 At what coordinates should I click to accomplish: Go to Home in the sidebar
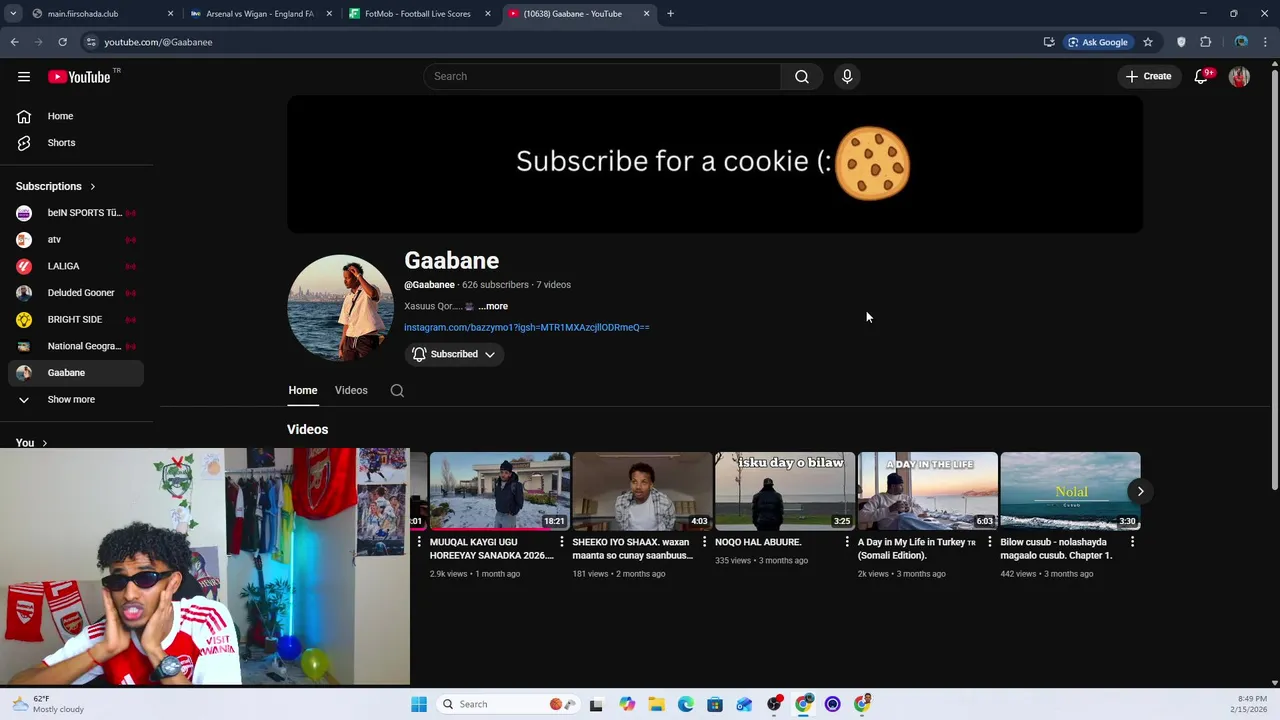[x=76, y=116]
